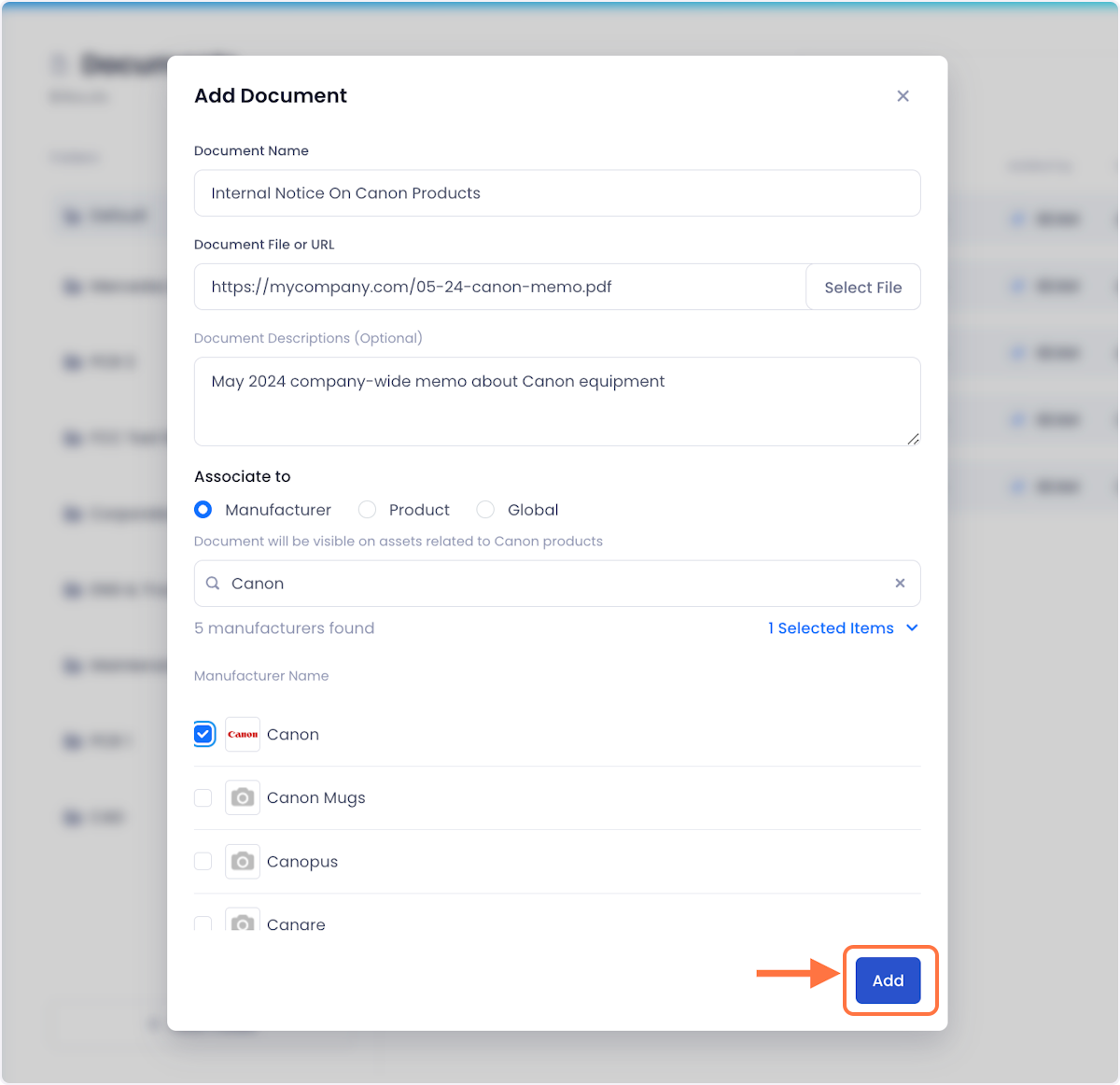The width and height of the screenshot is (1120, 1085).
Task: Check the Canopus checkbox
Action: click(203, 861)
